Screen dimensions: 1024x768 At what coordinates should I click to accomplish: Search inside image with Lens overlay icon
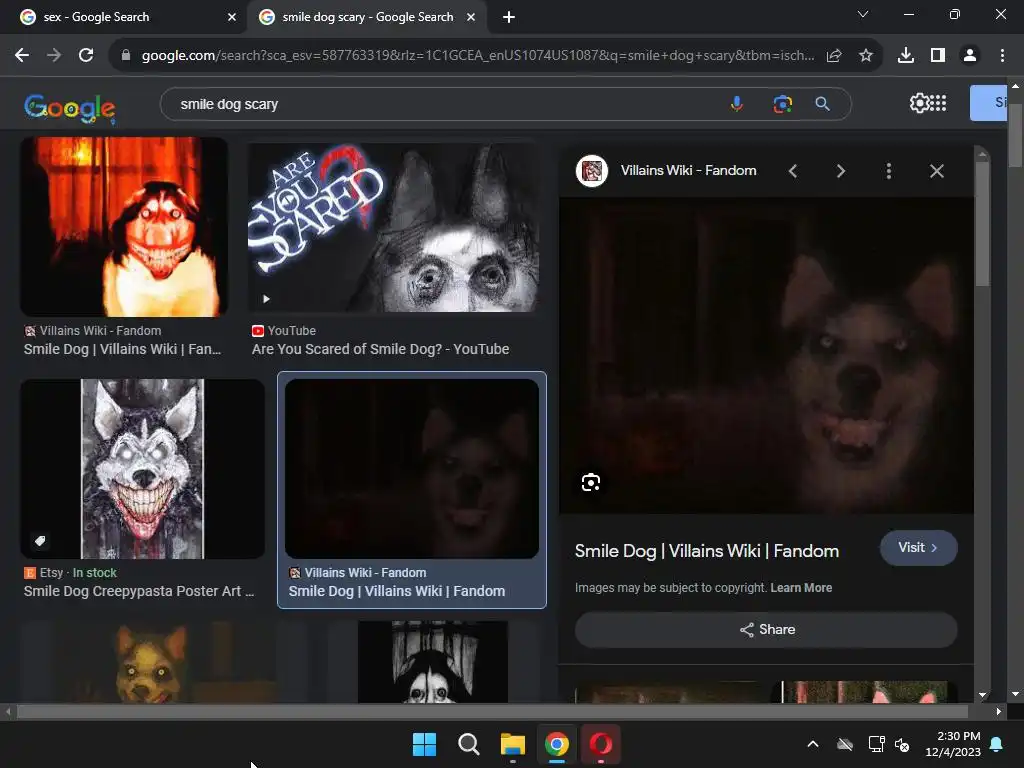[590, 483]
